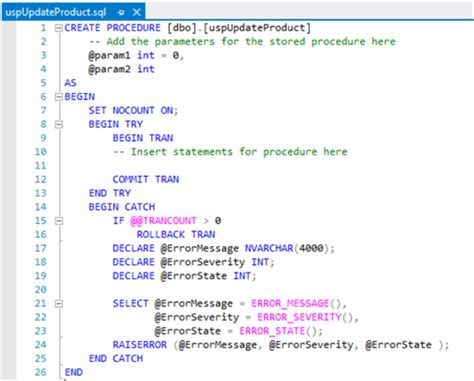Click the comment 'Add the parameters for the stored procedure here'
This screenshot has height=381, width=474.
click(242, 42)
